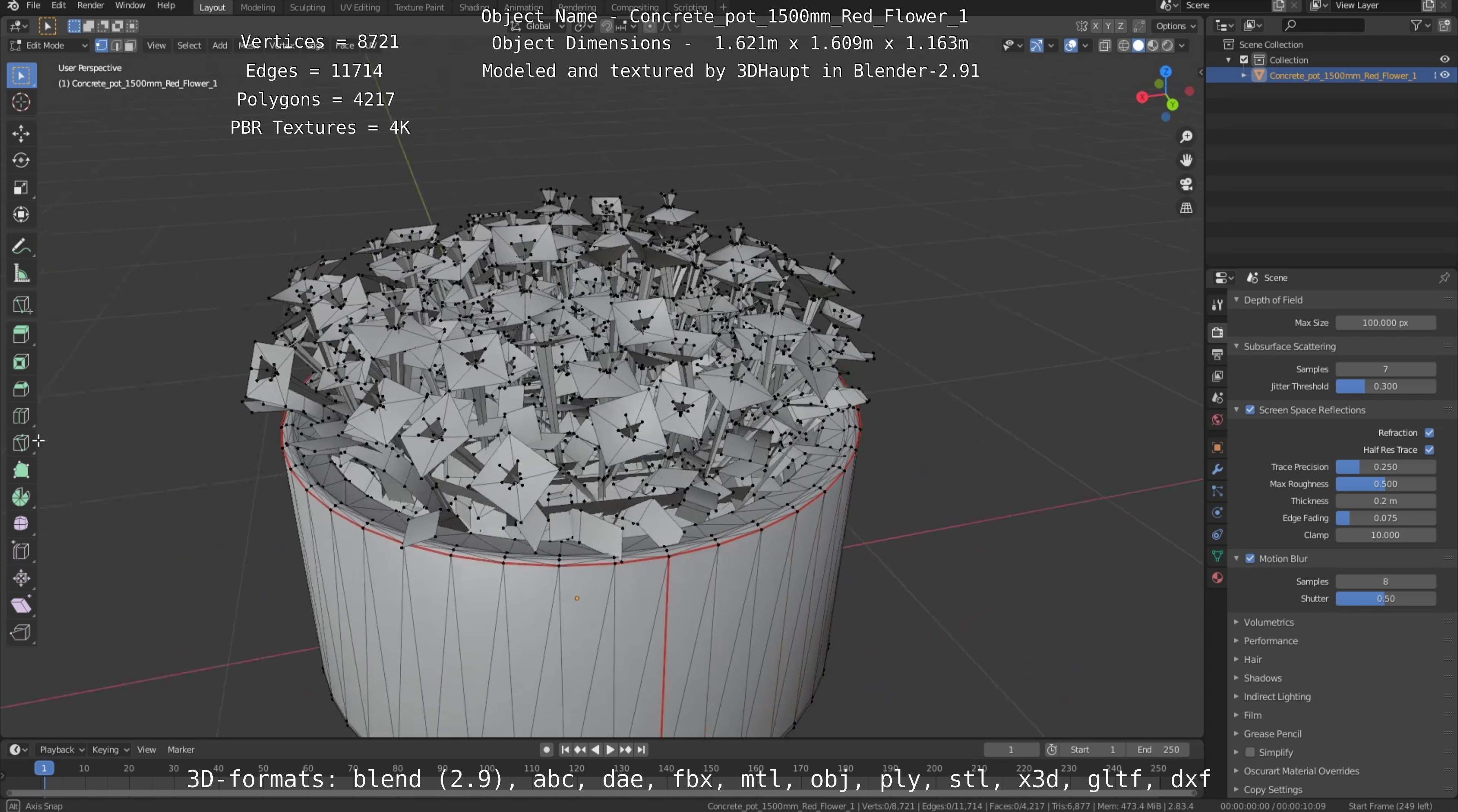Toggle the Motion Blur checkbox
The image size is (1458, 812).
1250,559
